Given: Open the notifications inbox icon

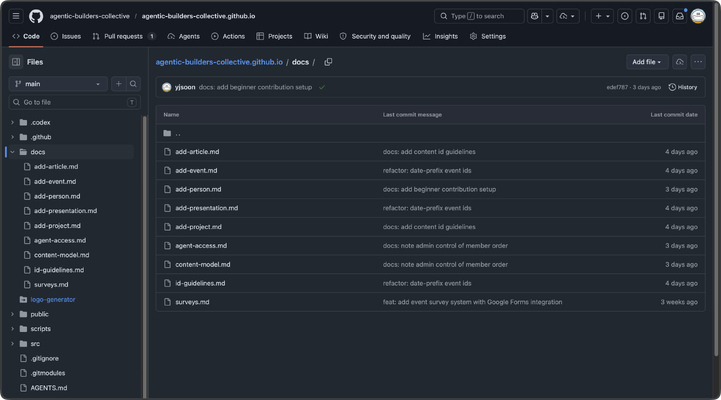Looking at the screenshot, I should coord(680,16).
